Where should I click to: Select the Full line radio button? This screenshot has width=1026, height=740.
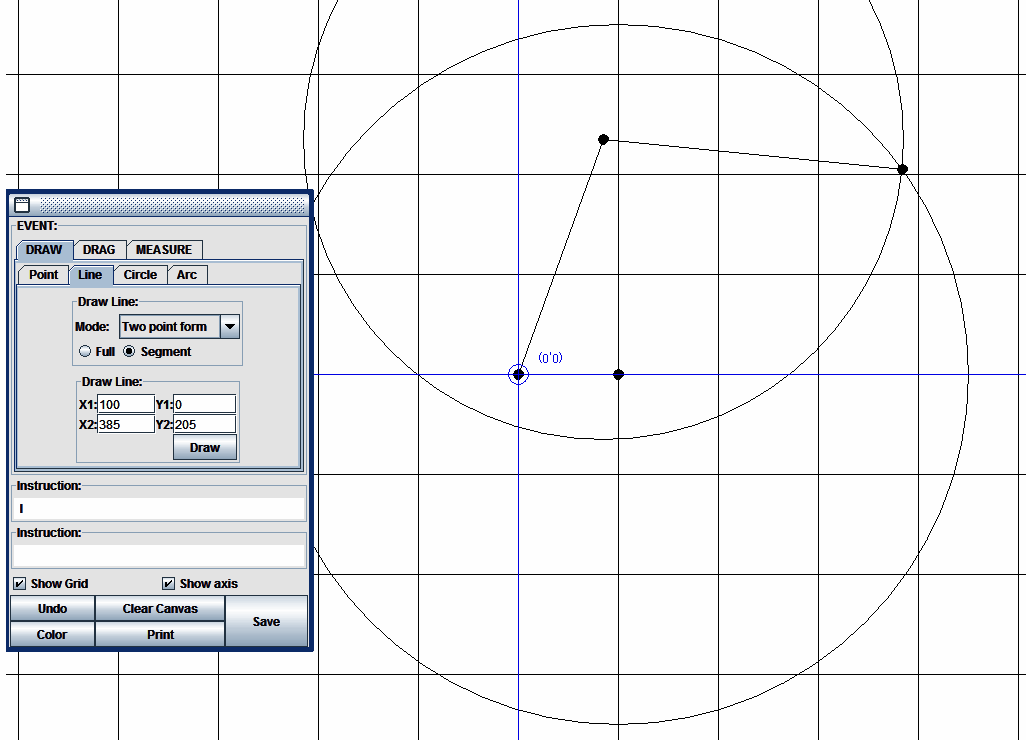85,352
